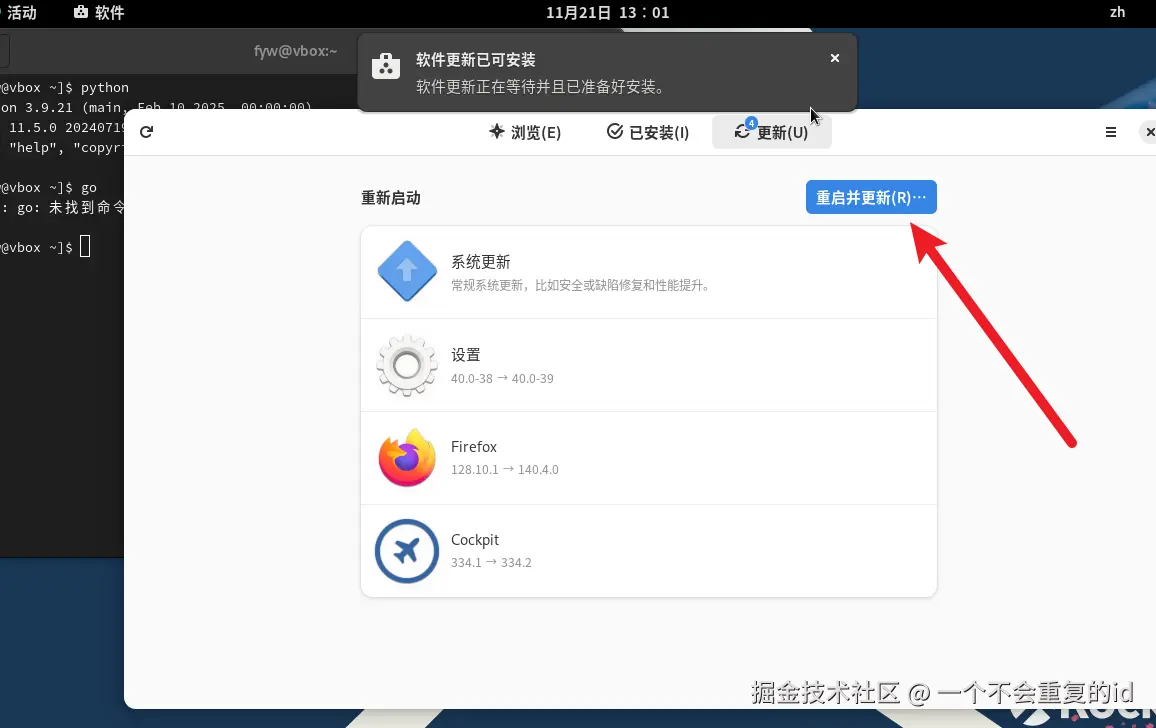The width and height of the screenshot is (1156, 728).
Task: Open the 系统更新 row details
Action: pos(649,272)
